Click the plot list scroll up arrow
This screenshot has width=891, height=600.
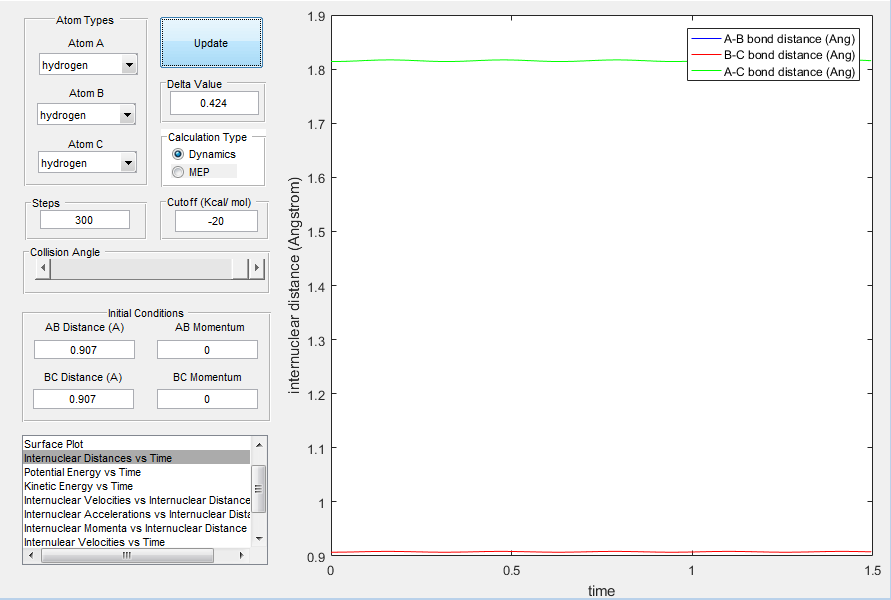259,444
